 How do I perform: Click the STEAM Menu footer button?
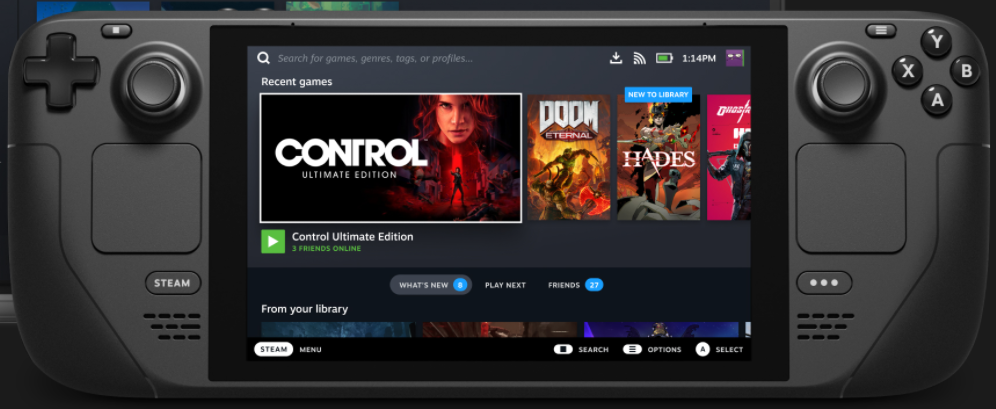pyautogui.click(x=288, y=349)
